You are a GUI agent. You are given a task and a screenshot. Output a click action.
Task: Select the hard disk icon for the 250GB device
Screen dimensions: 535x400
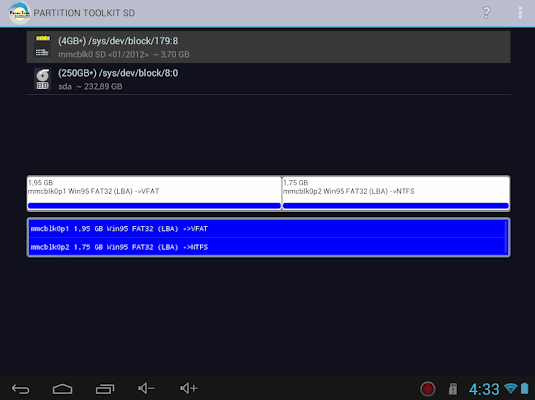coord(43,79)
